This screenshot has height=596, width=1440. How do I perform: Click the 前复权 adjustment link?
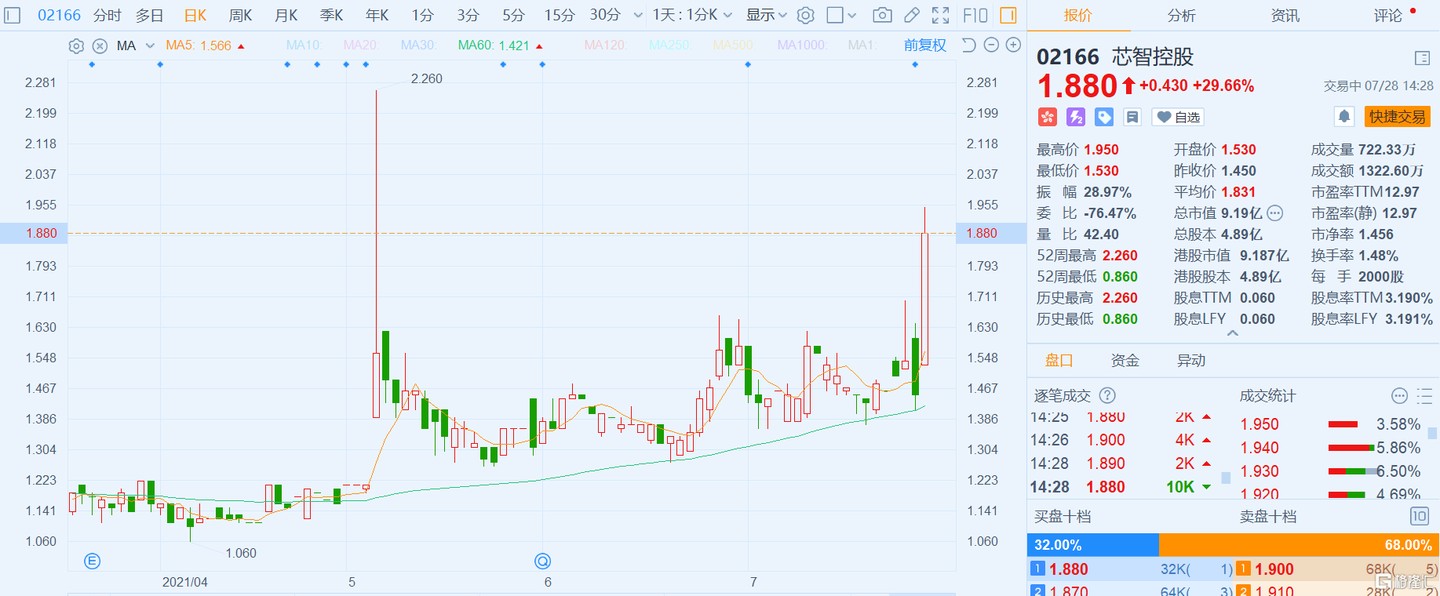point(924,45)
